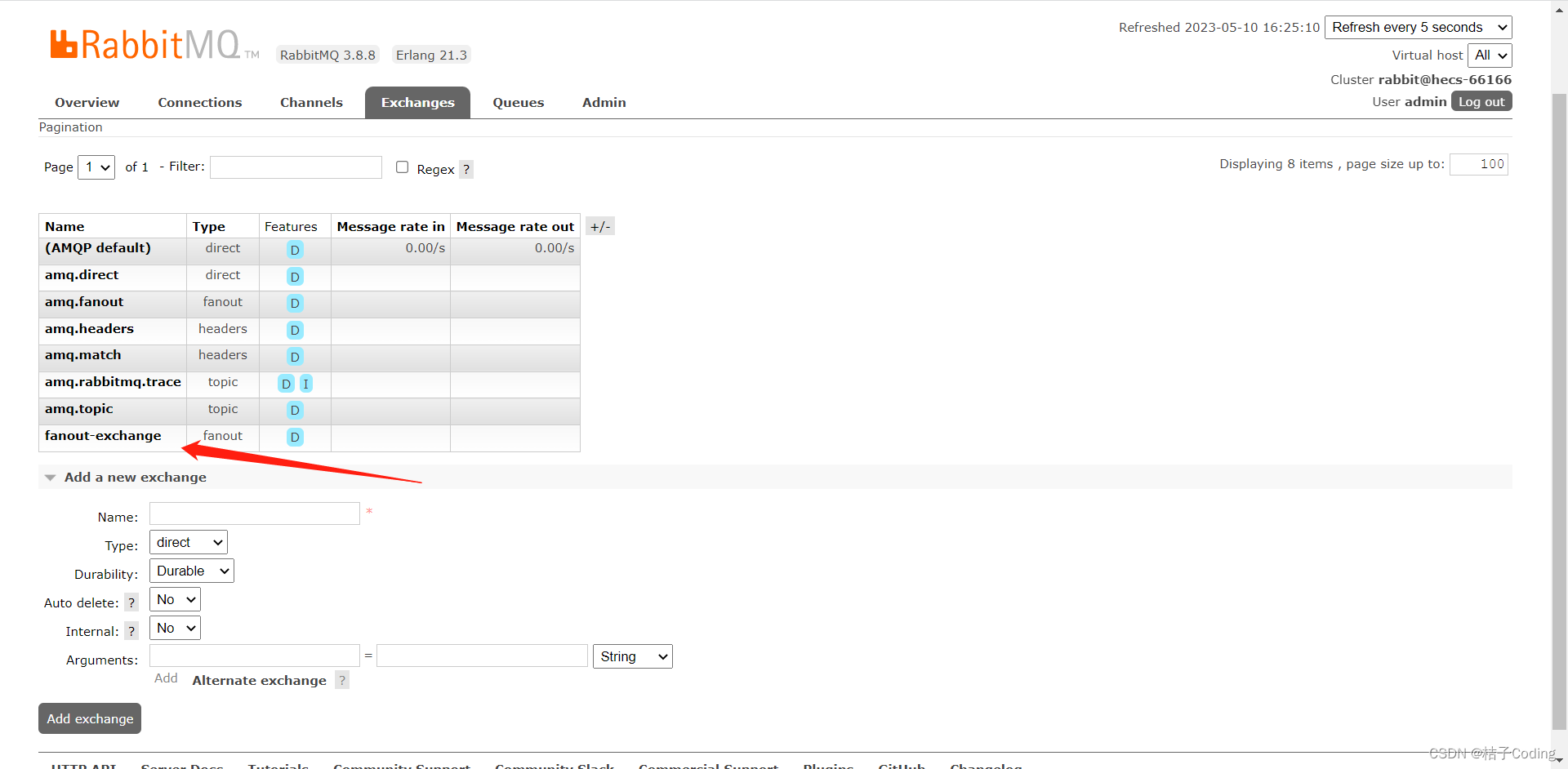This screenshot has width=1568, height=769.
Task: Click the D badge in the amq.fanout row
Action: [x=295, y=303]
